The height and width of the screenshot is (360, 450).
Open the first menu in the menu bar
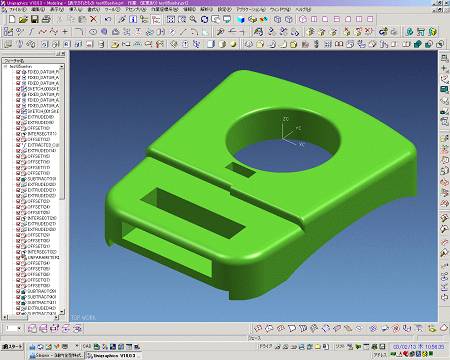click(x=17, y=10)
